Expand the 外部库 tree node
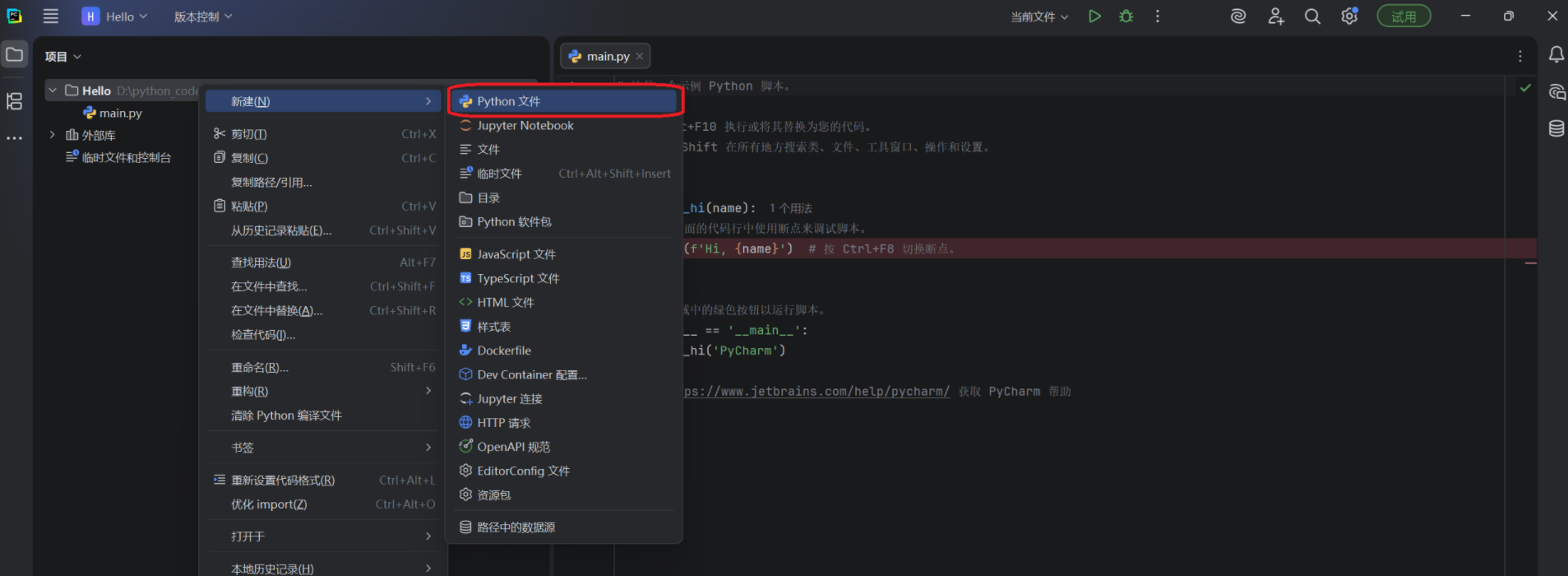Viewport: 1568px width, 576px height. pos(53,135)
